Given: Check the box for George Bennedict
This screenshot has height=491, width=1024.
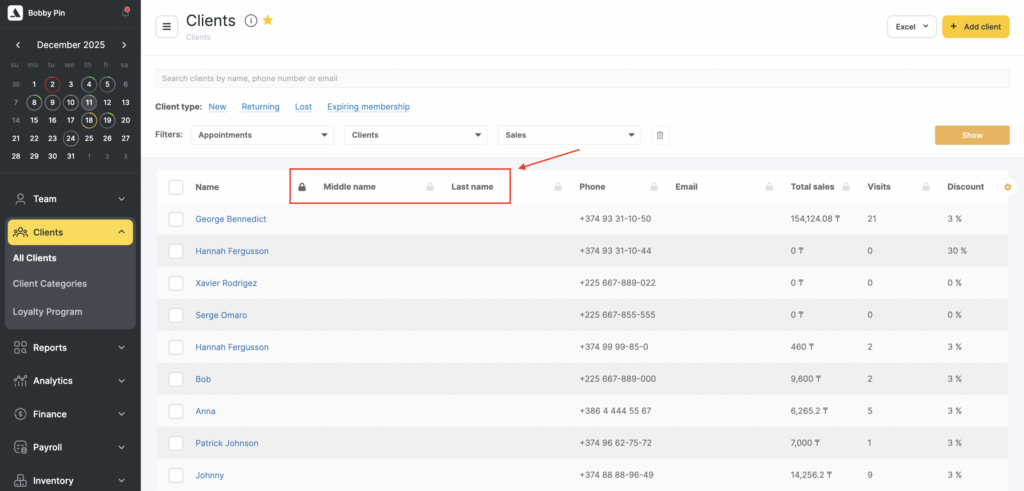Looking at the screenshot, I should 176,219.
